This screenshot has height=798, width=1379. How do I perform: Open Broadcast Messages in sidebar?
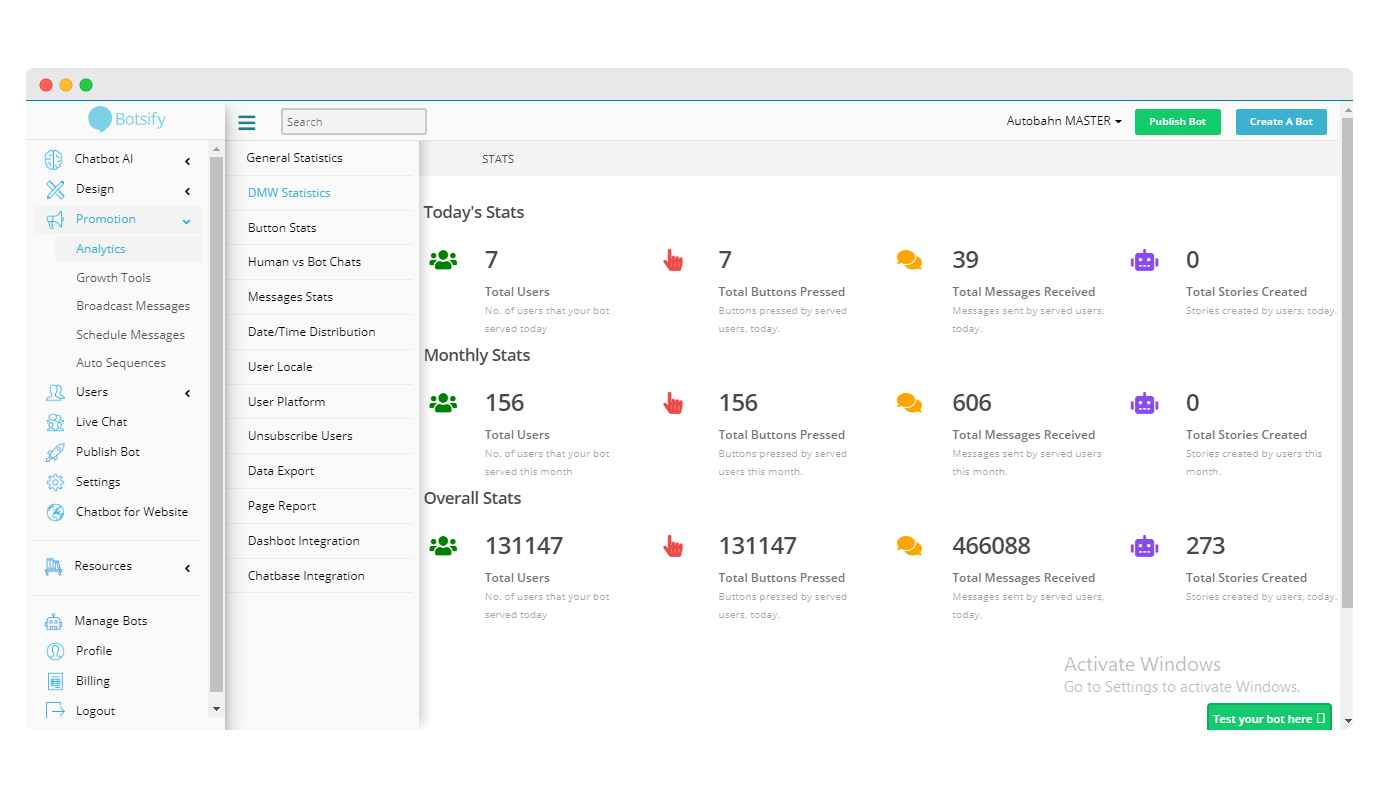click(x=133, y=306)
